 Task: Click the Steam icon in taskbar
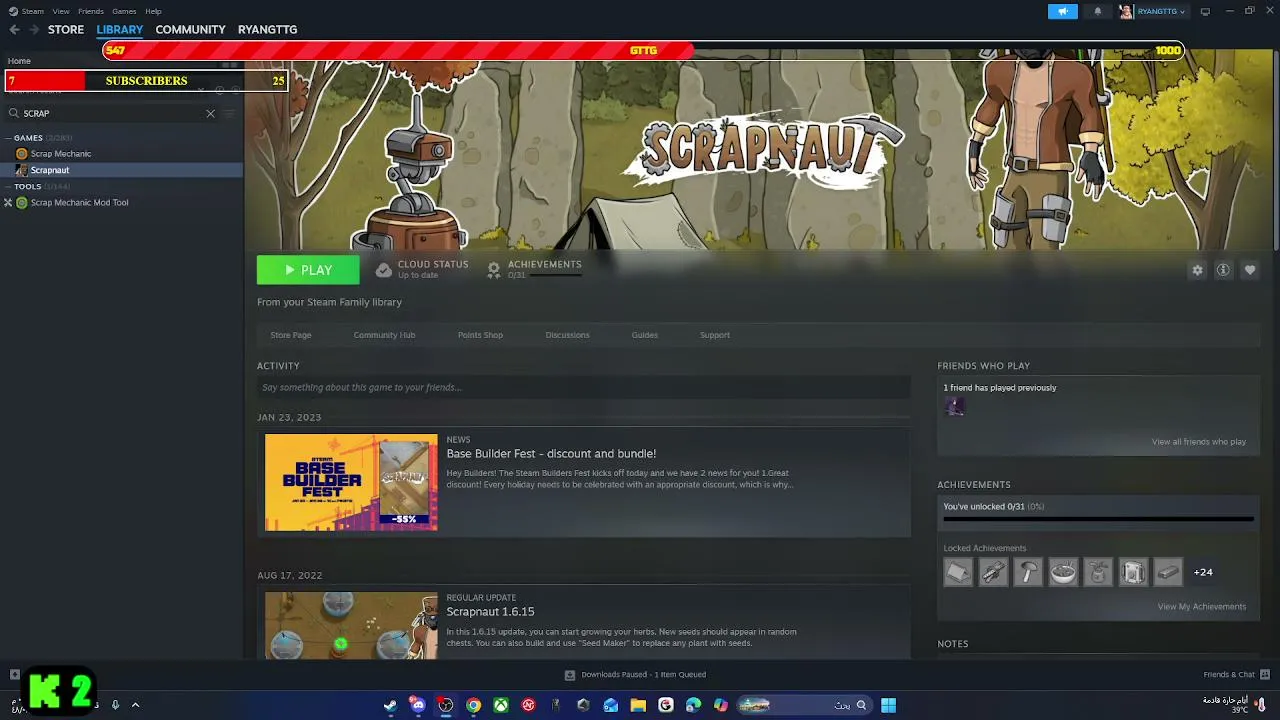[390, 705]
